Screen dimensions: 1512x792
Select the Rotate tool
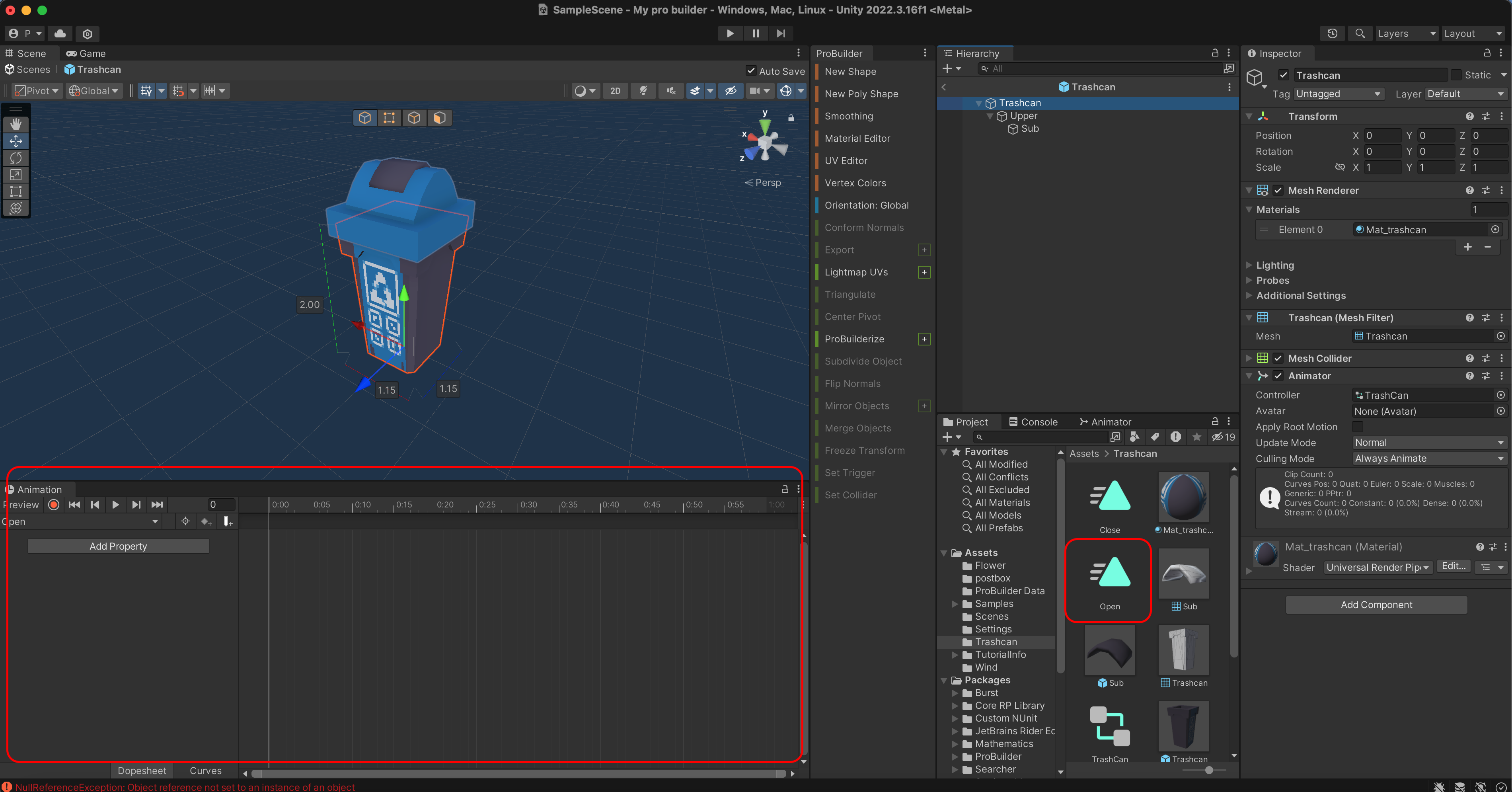click(16, 158)
